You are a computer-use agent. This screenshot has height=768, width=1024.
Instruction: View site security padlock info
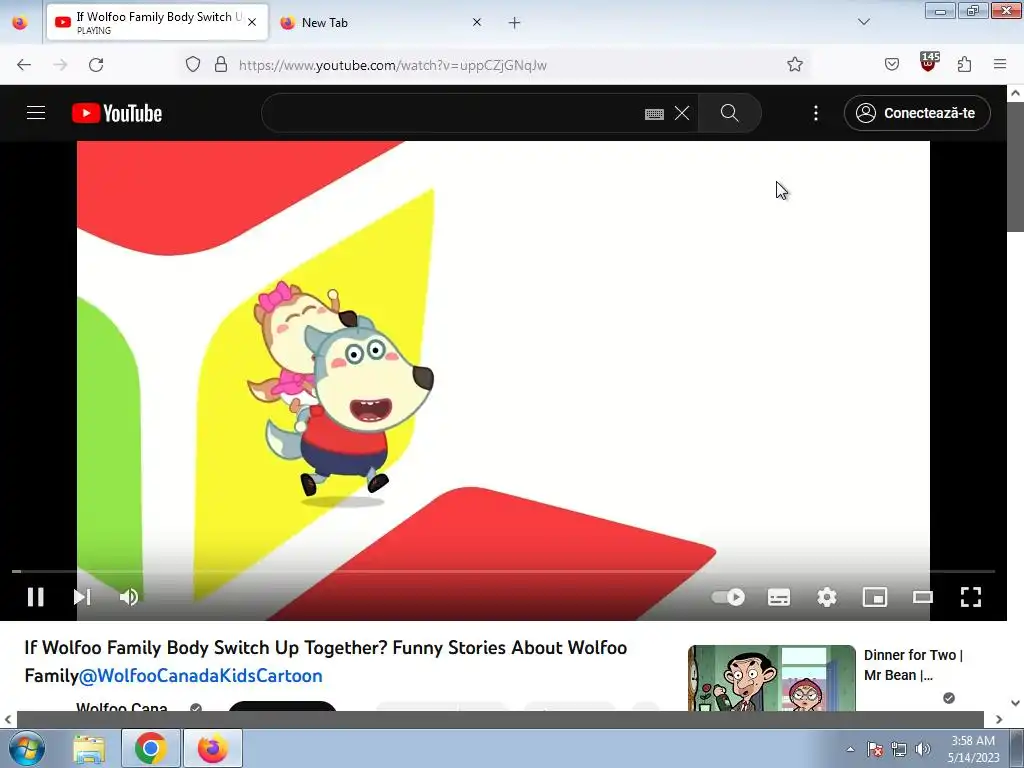221,65
